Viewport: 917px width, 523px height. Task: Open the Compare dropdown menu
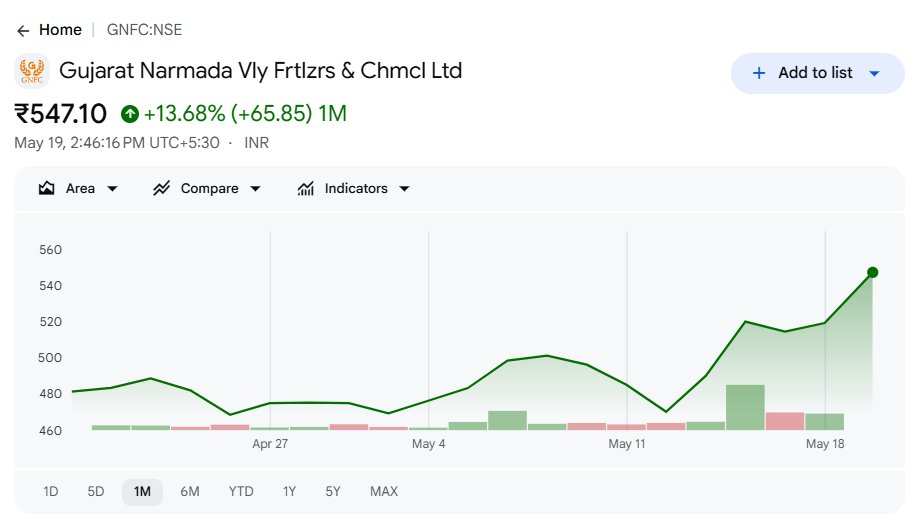pyautogui.click(x=206, y=188)
